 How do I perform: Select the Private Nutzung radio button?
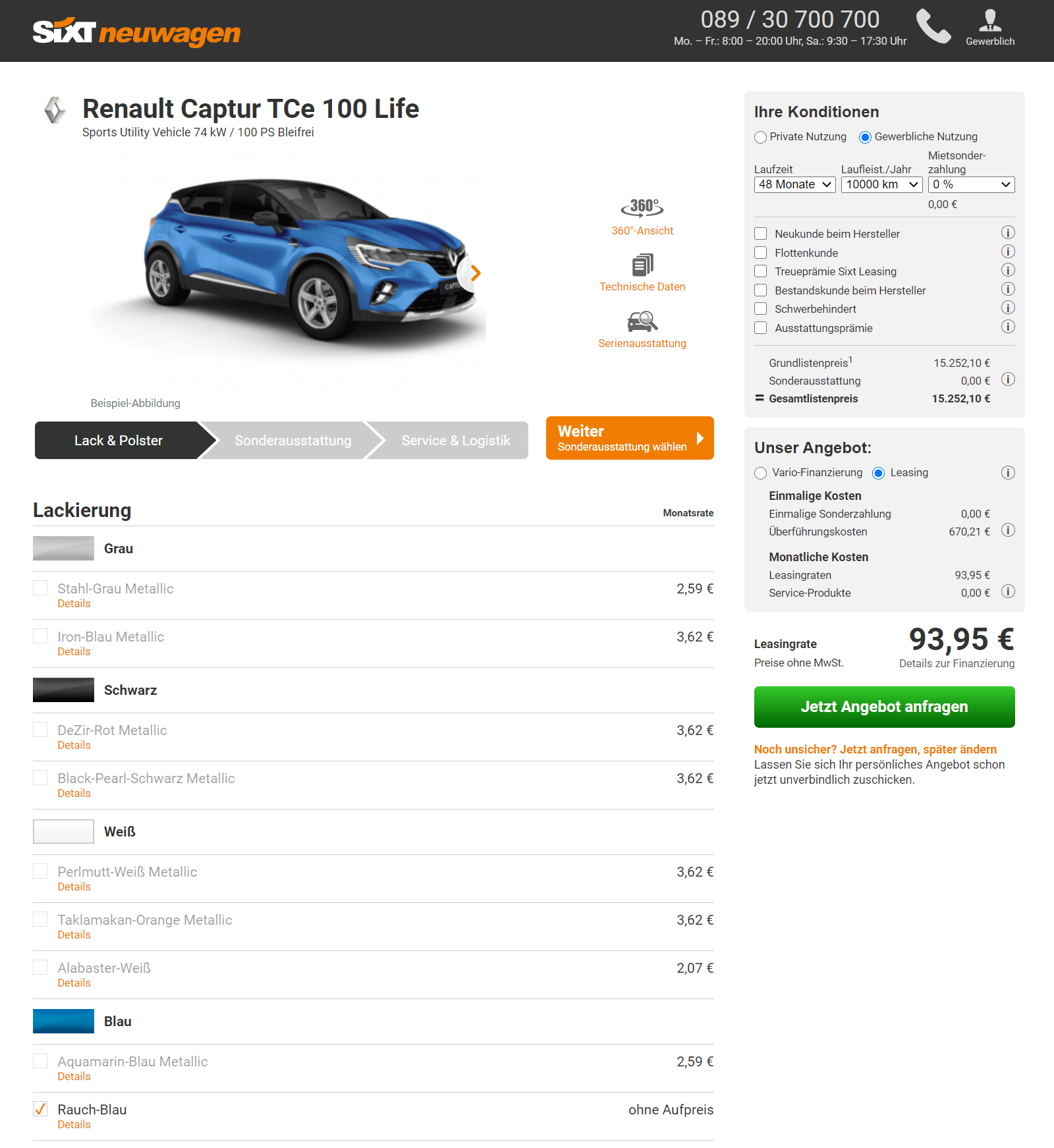[x=761, y=137]
